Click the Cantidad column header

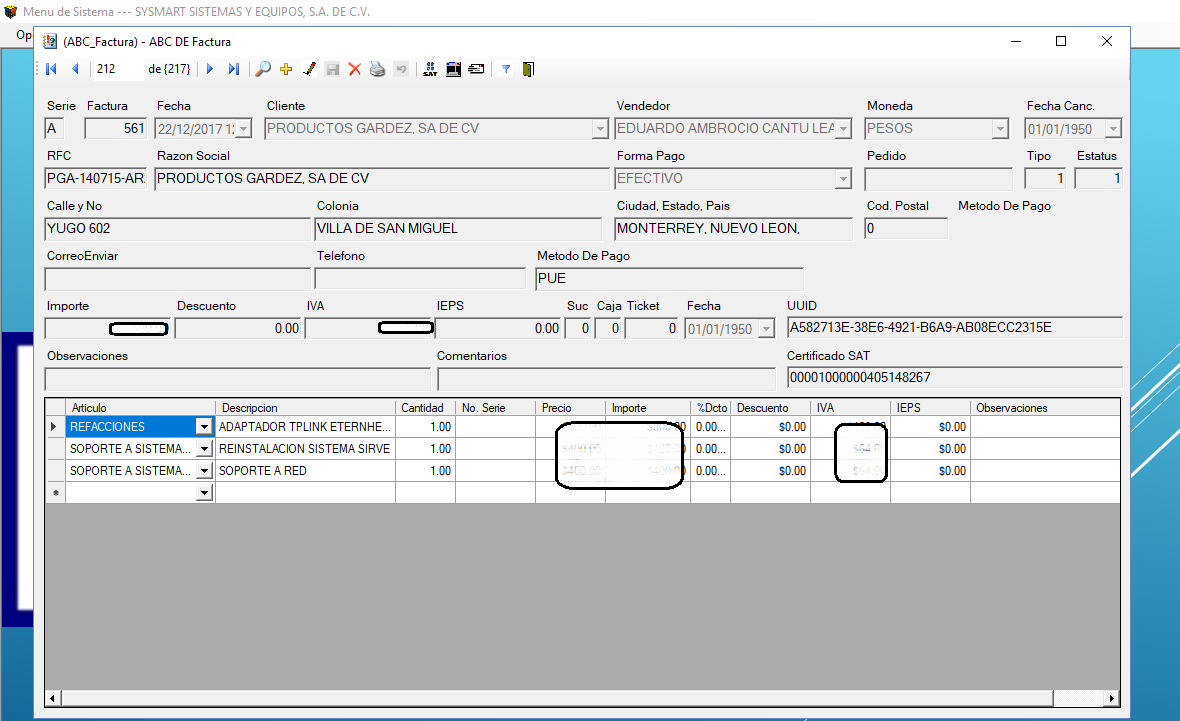click(425, 408)
